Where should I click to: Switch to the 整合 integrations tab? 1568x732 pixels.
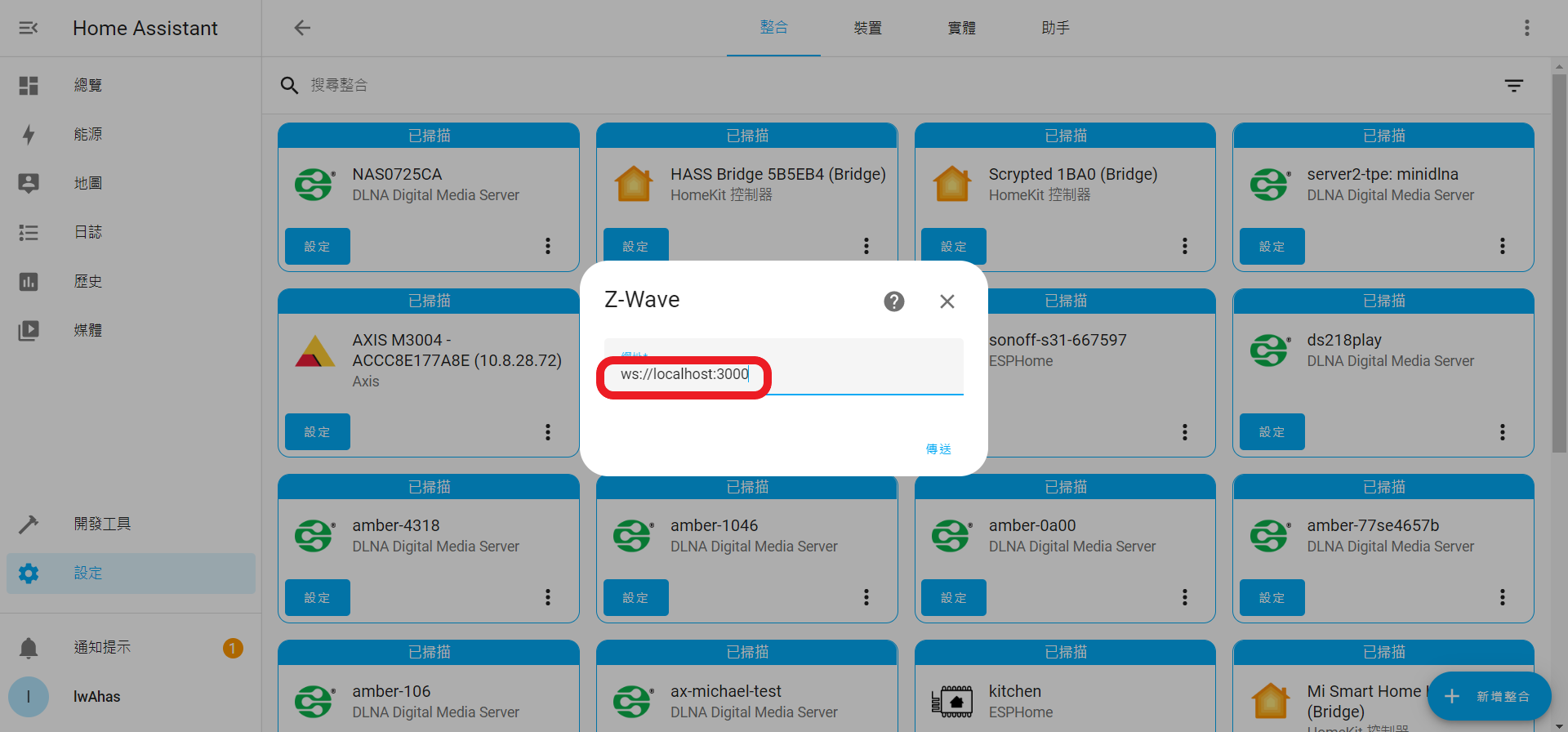click(773, 28)
